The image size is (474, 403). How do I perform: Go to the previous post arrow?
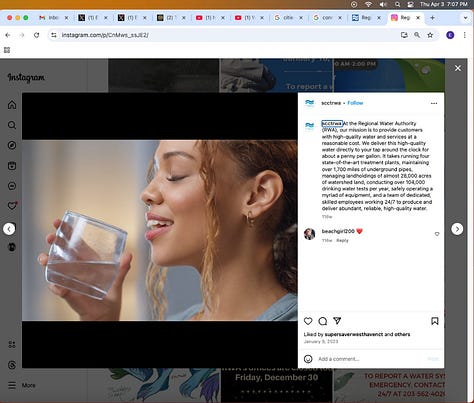pos(9,229)
